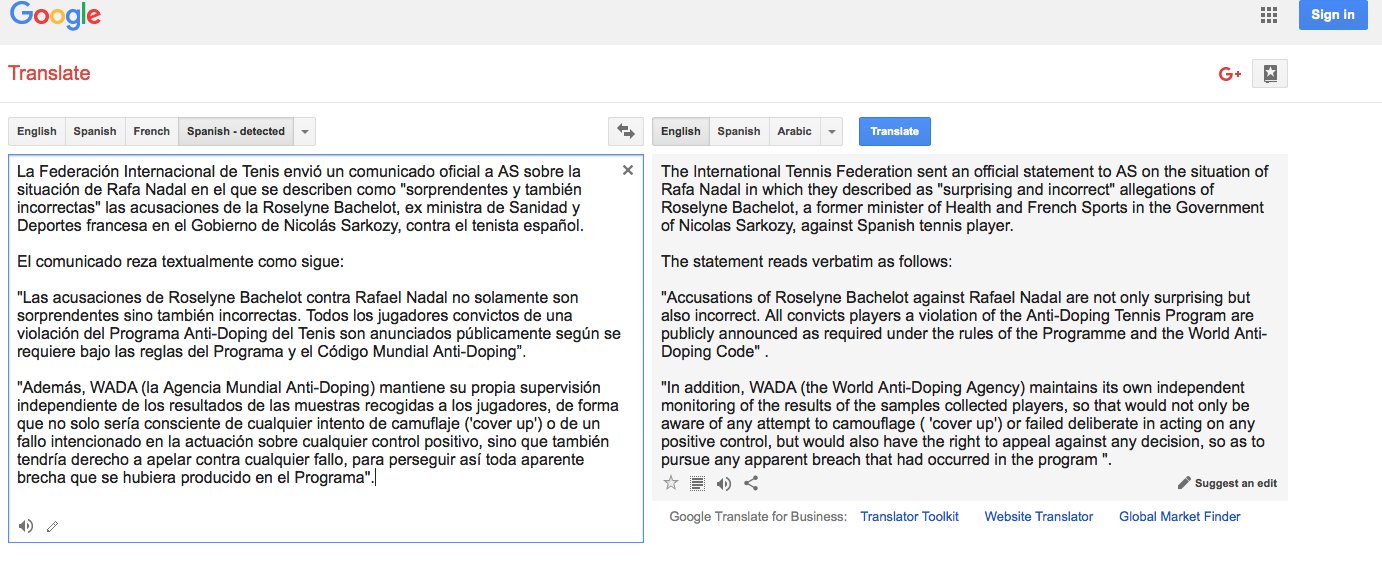Select French as source language
The height and width of the screenshot is (583, 1382).
(152, 131)
